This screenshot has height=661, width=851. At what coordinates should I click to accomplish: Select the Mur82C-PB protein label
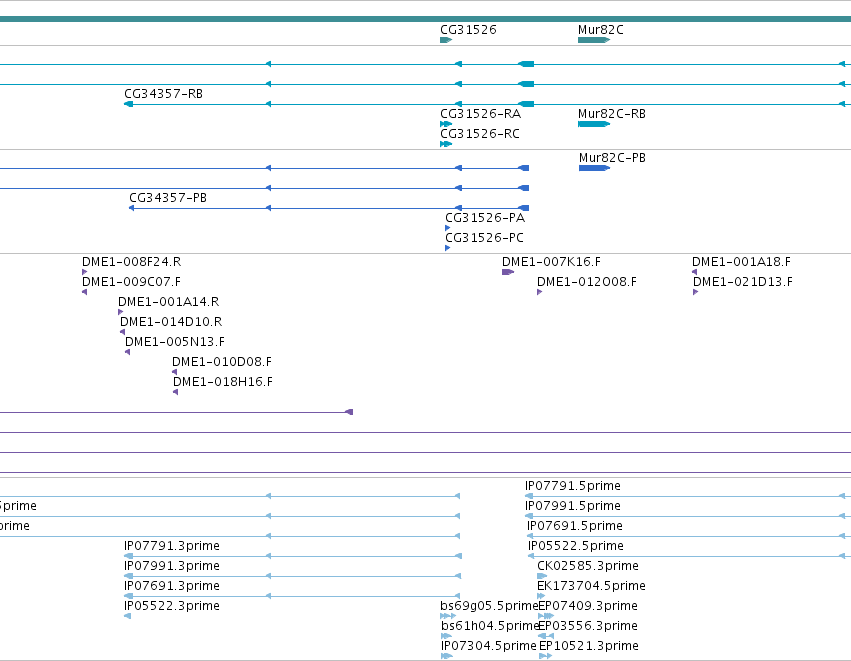tap(612, 157)
